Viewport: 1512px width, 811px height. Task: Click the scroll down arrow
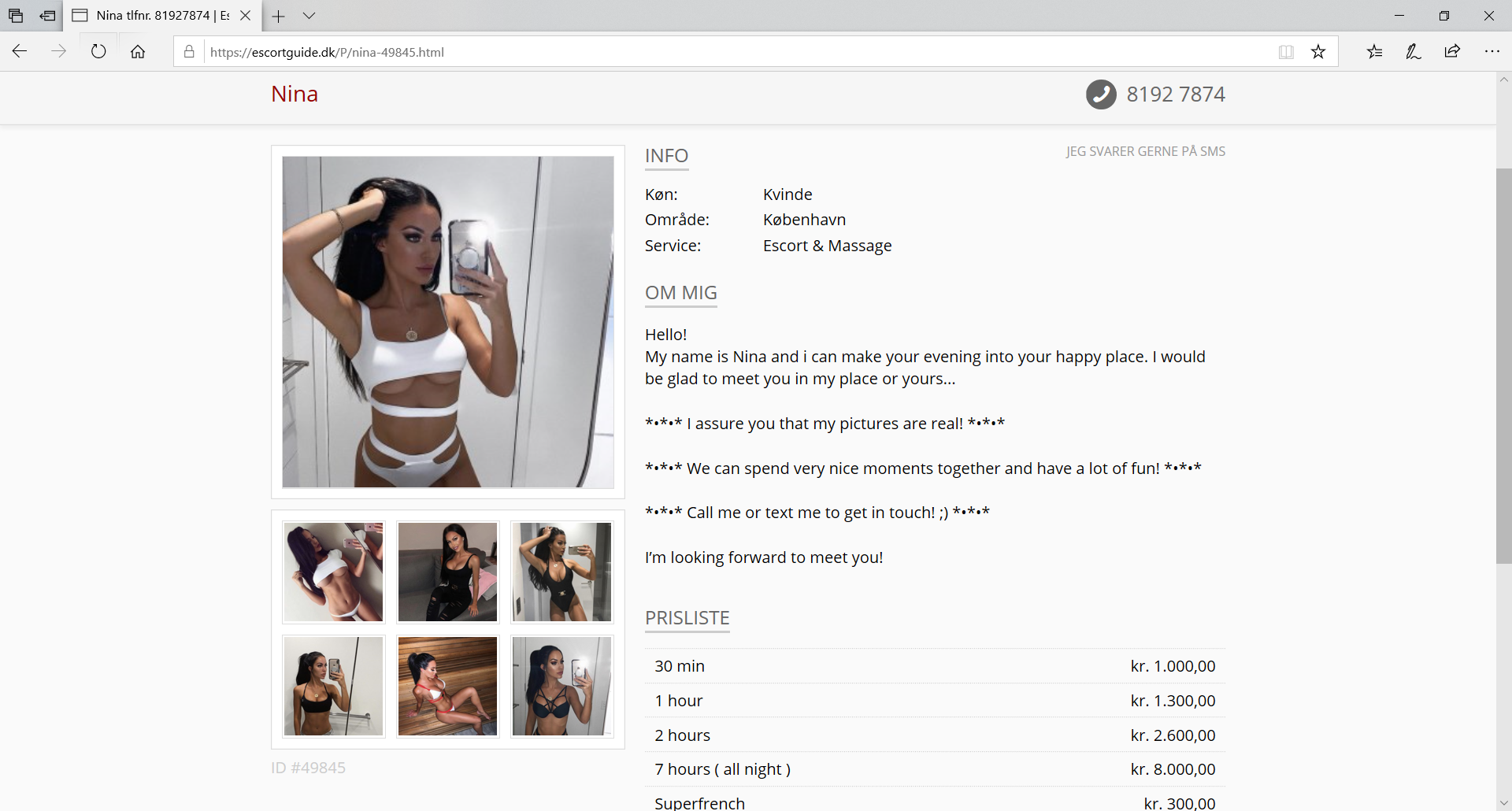(1503, 803)
